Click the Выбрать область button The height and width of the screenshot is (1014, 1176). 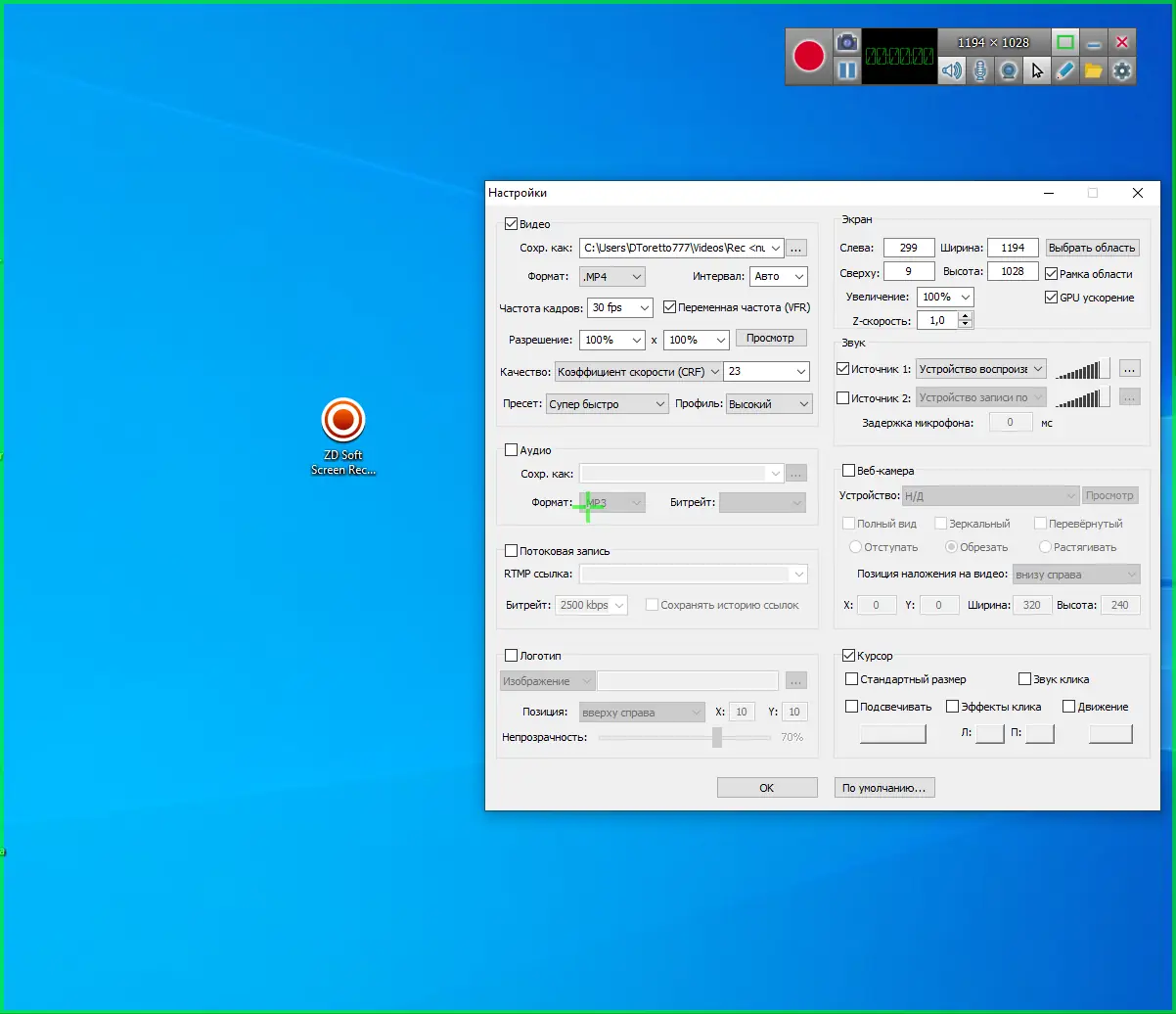click(x=1092, y=248)
